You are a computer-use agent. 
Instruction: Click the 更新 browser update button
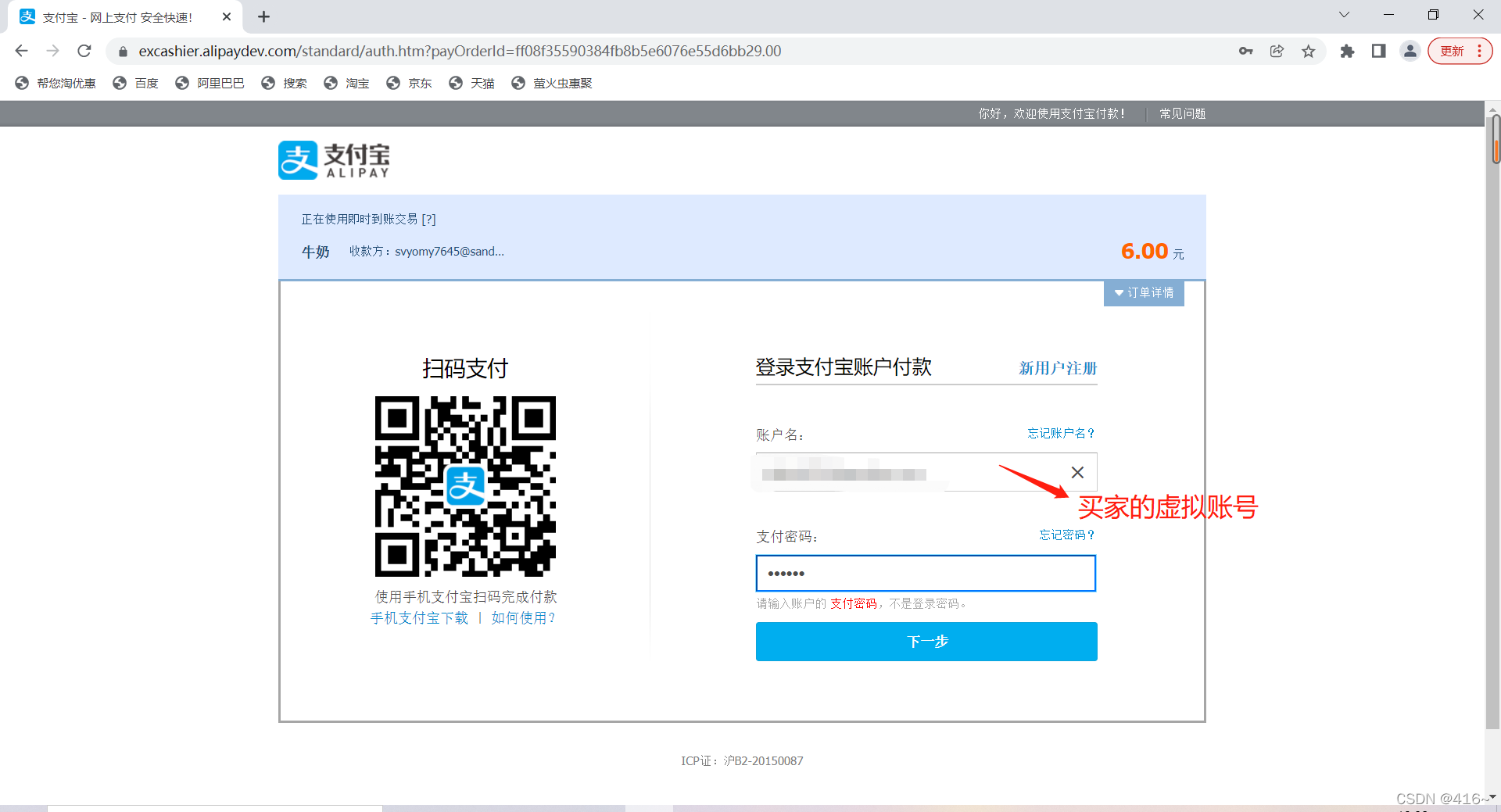tap(1452, 51)
